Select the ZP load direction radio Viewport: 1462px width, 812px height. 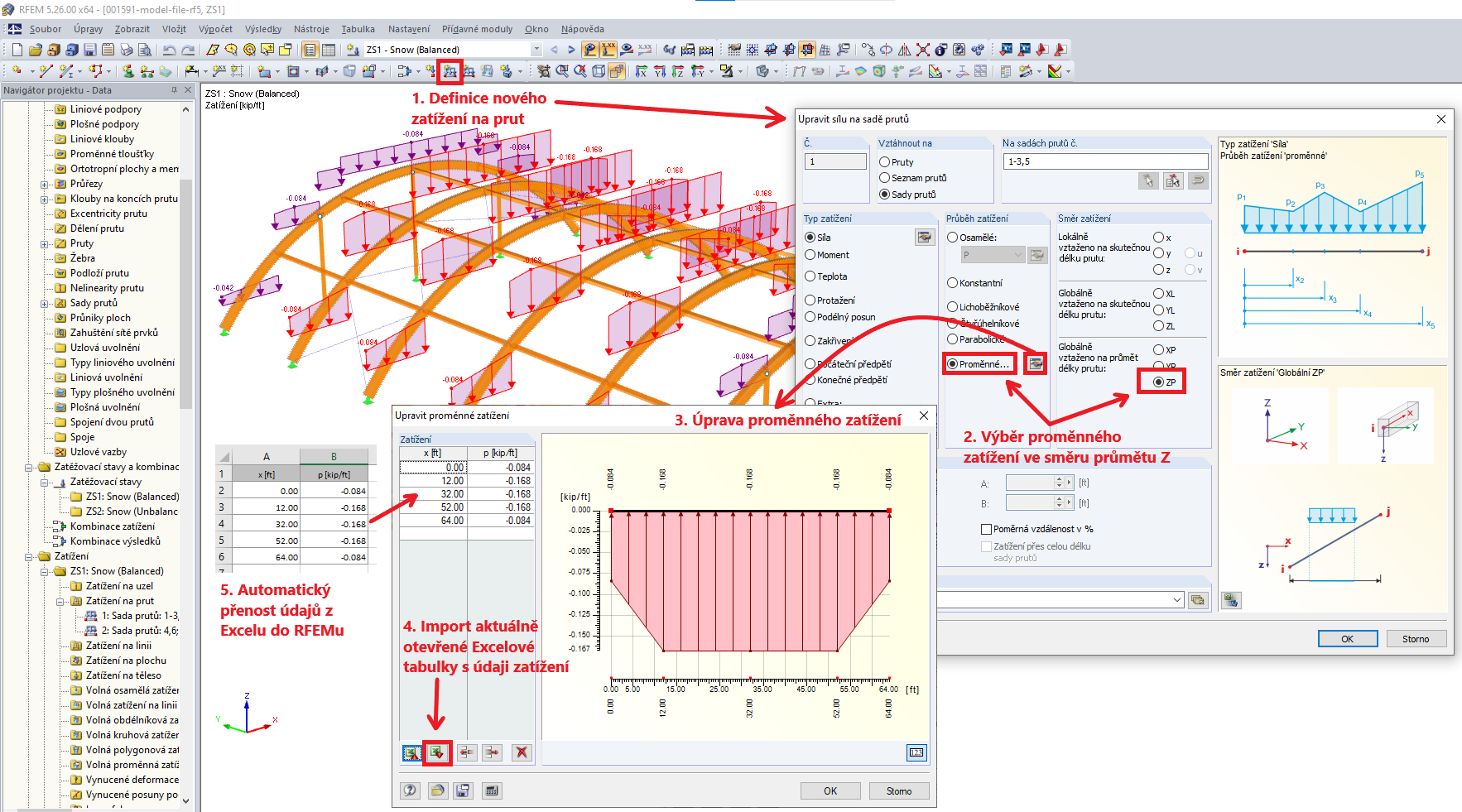[1158, 382]
